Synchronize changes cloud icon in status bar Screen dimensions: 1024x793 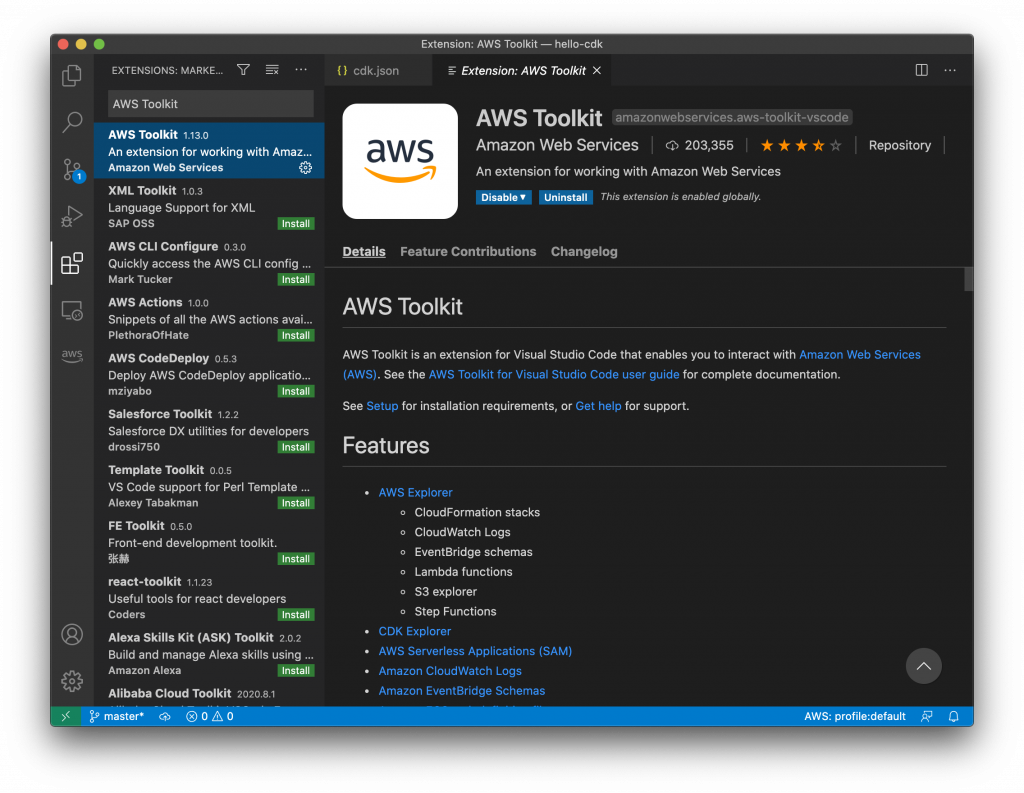[165, 716]
